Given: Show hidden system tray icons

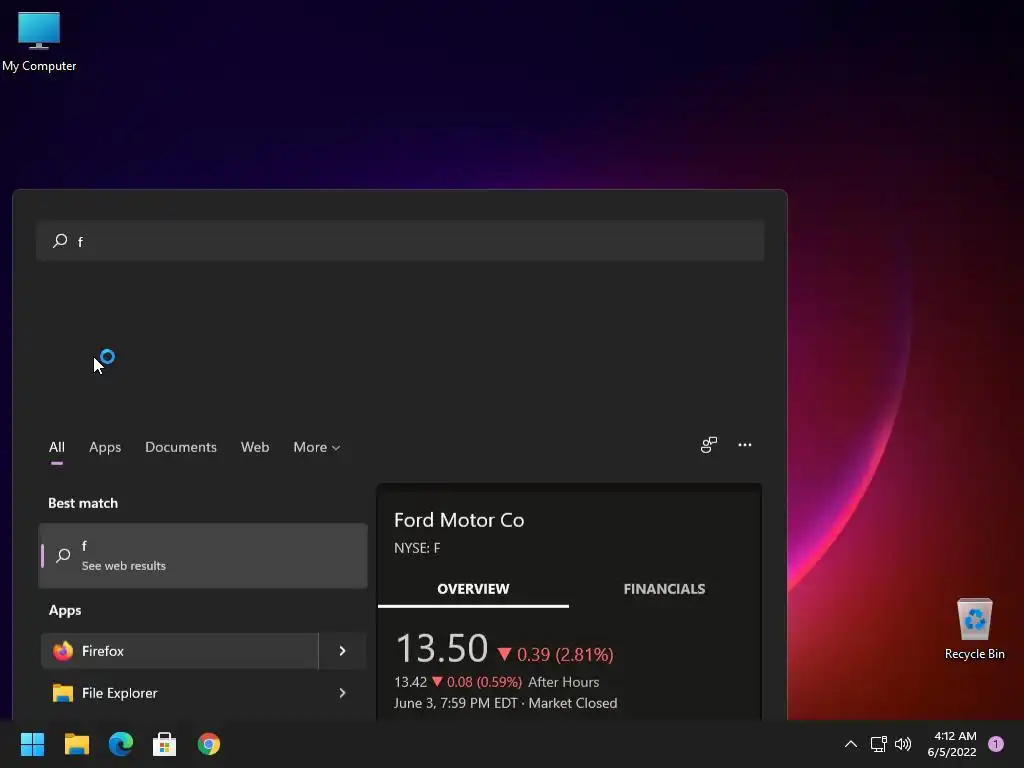Looking at the screenshot, I should 851,744.
